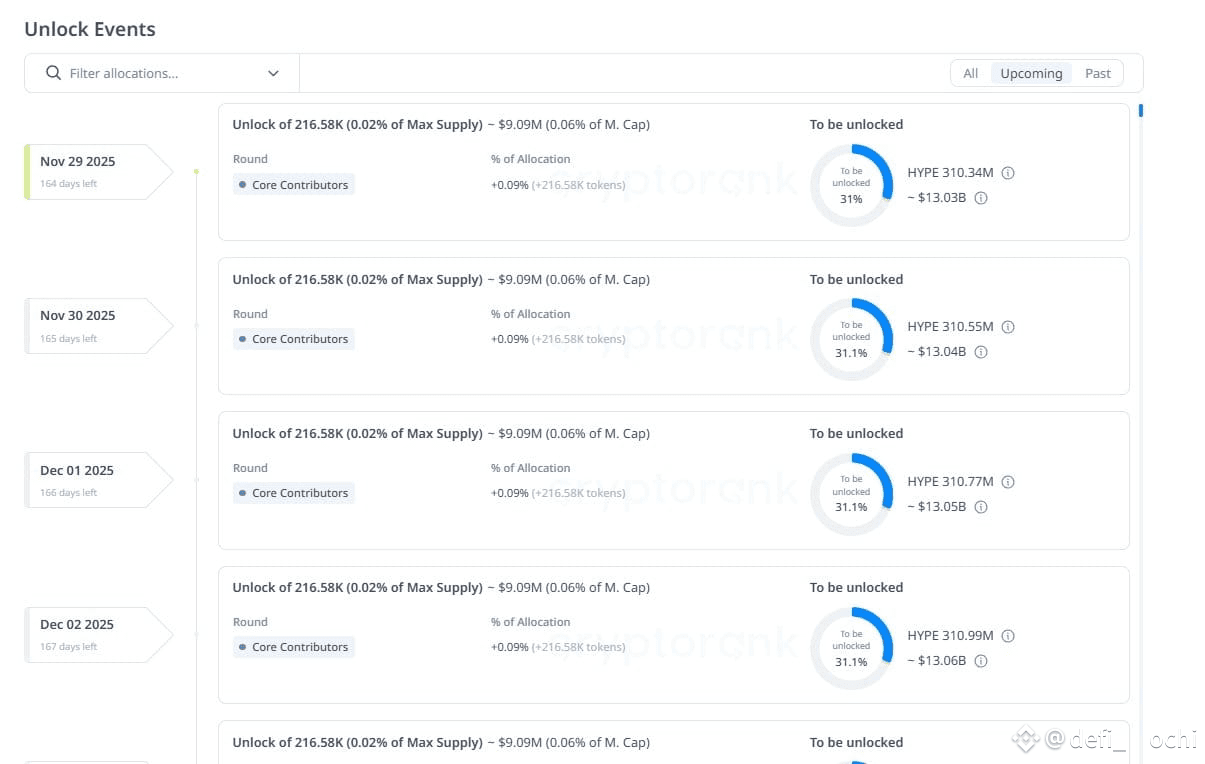Switch to the Past events tab
Viewport: 1205px width, 764px height.
[1098, 73]
